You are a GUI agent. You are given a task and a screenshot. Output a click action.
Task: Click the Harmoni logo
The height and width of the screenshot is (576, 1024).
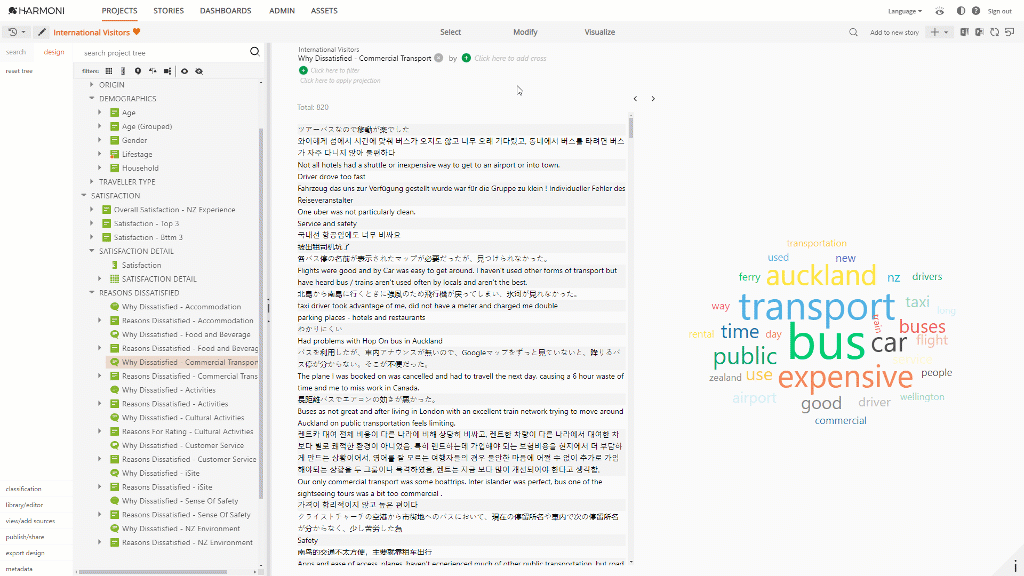click(37, 10)
